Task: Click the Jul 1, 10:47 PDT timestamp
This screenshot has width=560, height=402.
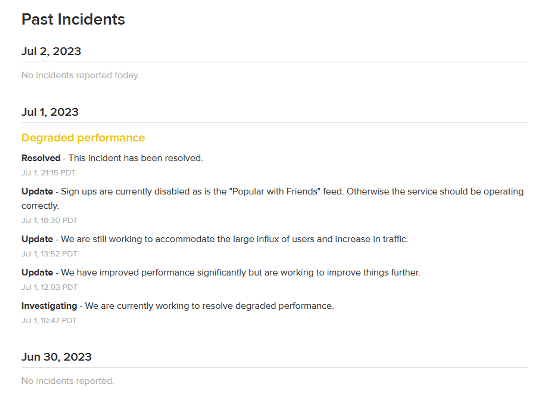Action: 49,320
